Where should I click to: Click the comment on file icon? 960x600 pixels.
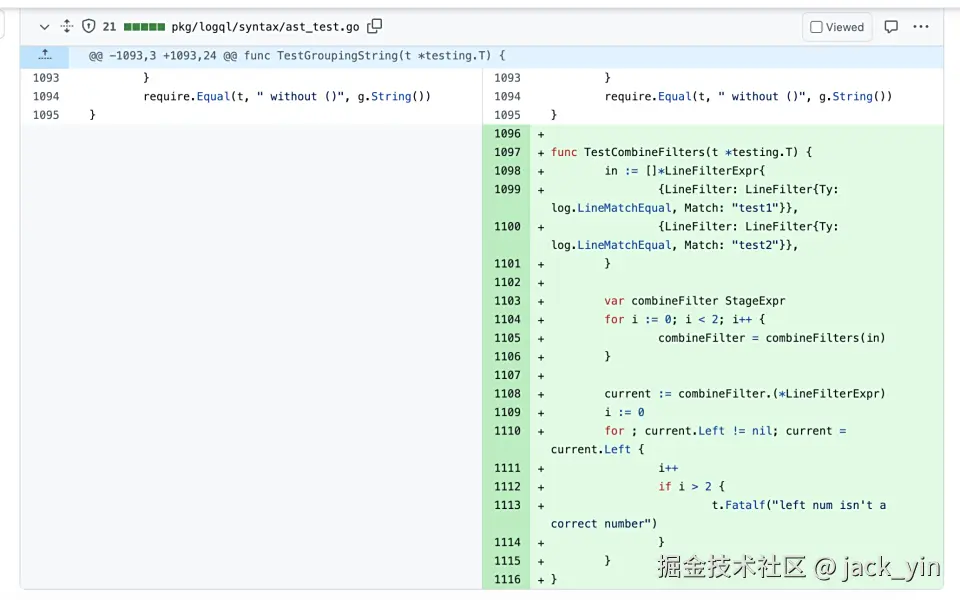(x=891, y=27)
